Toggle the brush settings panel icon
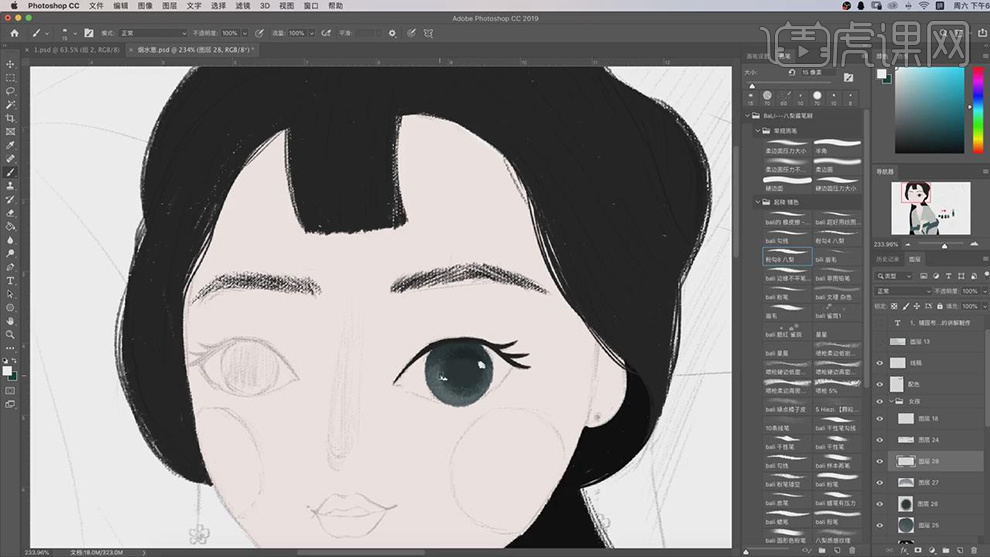Viewport: 990px width, 557px height. pyautogui.click(x=89, y=33)
